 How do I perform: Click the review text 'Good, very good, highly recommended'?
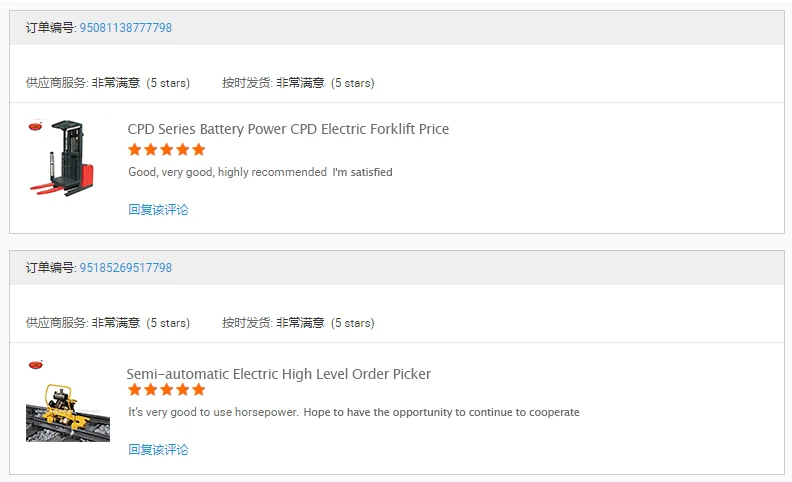pyautogui.click(x=227, y=172)
